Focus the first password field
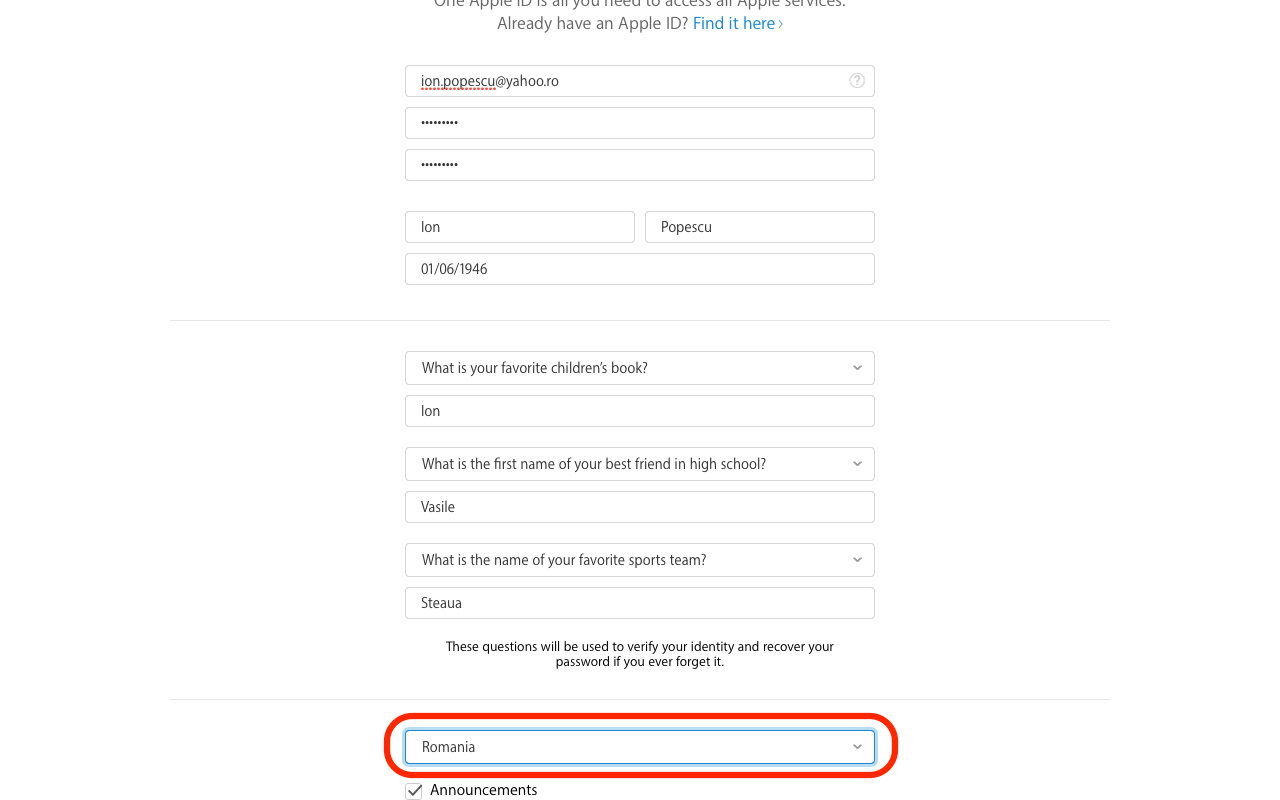 640,123
